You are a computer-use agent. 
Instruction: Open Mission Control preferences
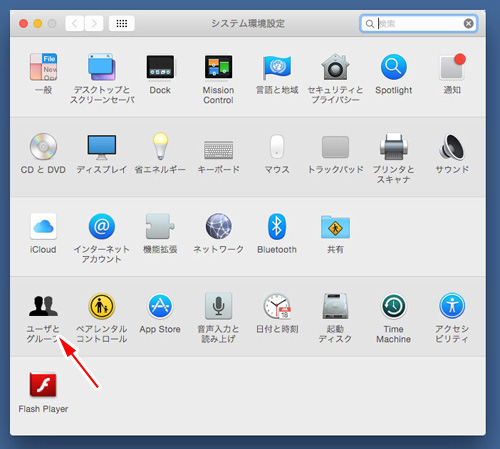point(218,67)
